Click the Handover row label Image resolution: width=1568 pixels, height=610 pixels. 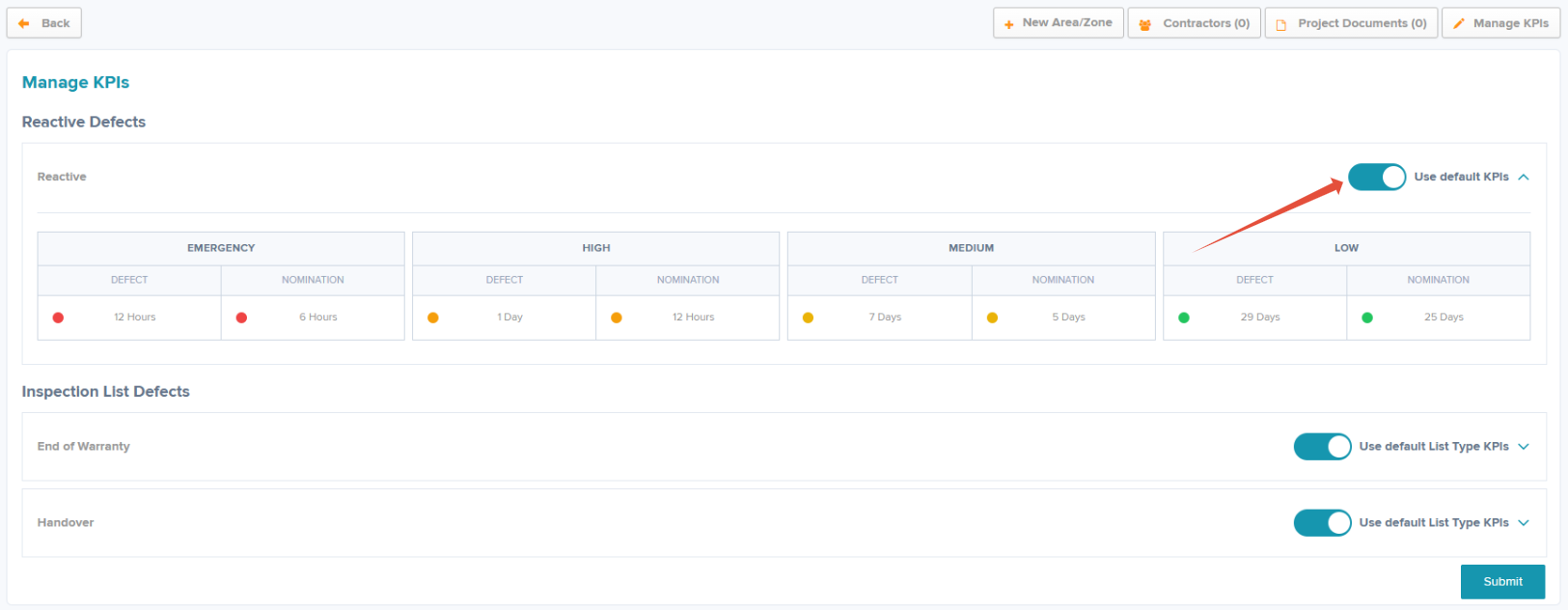[66, 522]
